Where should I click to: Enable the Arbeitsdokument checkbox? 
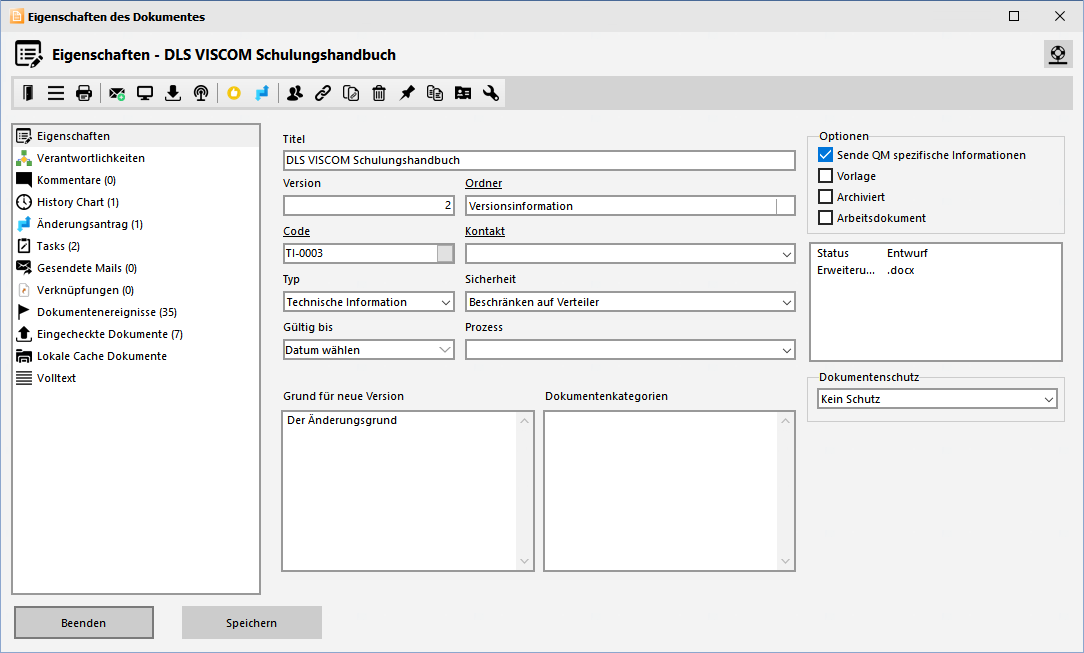click(x=825, y=218)
